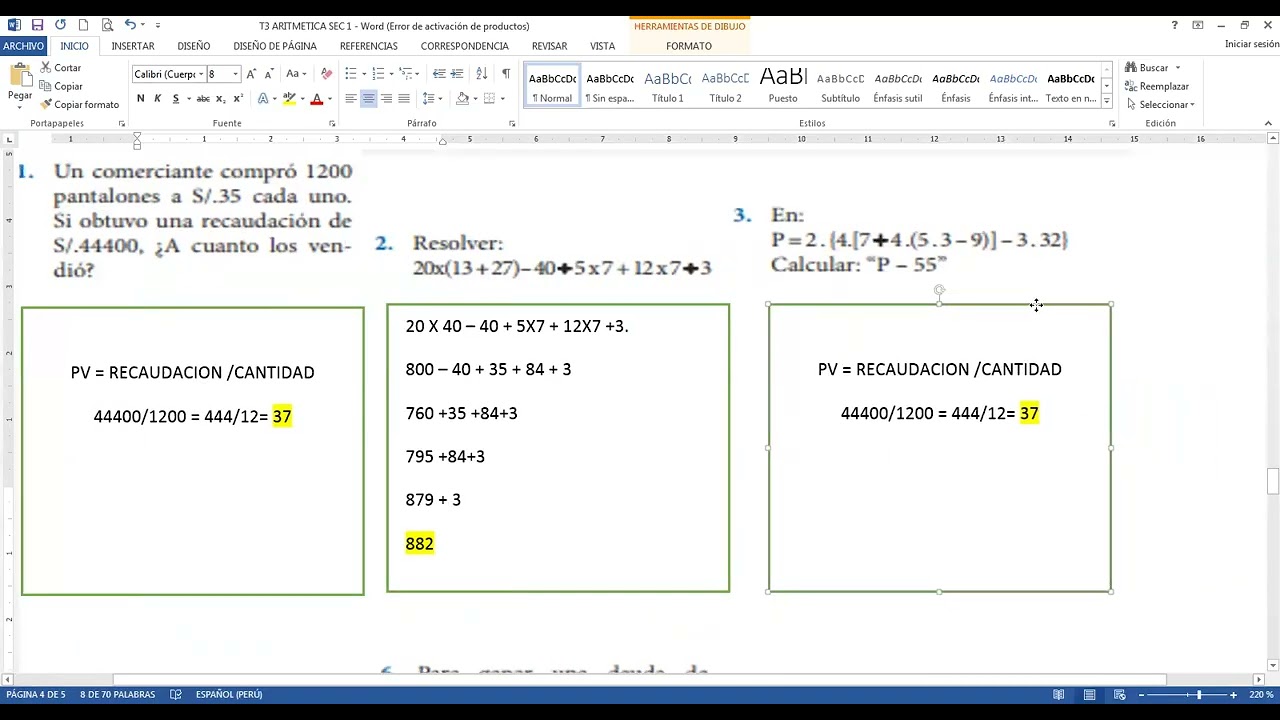
Task: Open the font size dropdown
Action: [x=235, y=74]
